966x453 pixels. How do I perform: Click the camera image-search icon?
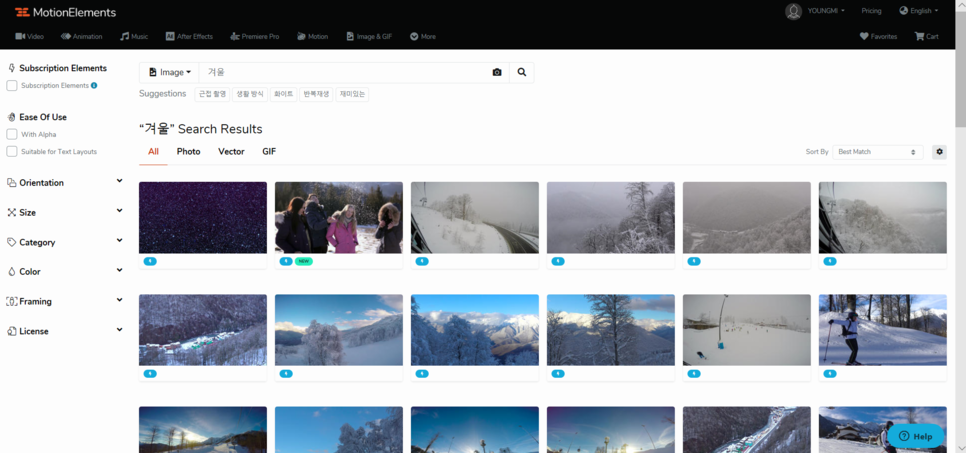click(497, 72)
